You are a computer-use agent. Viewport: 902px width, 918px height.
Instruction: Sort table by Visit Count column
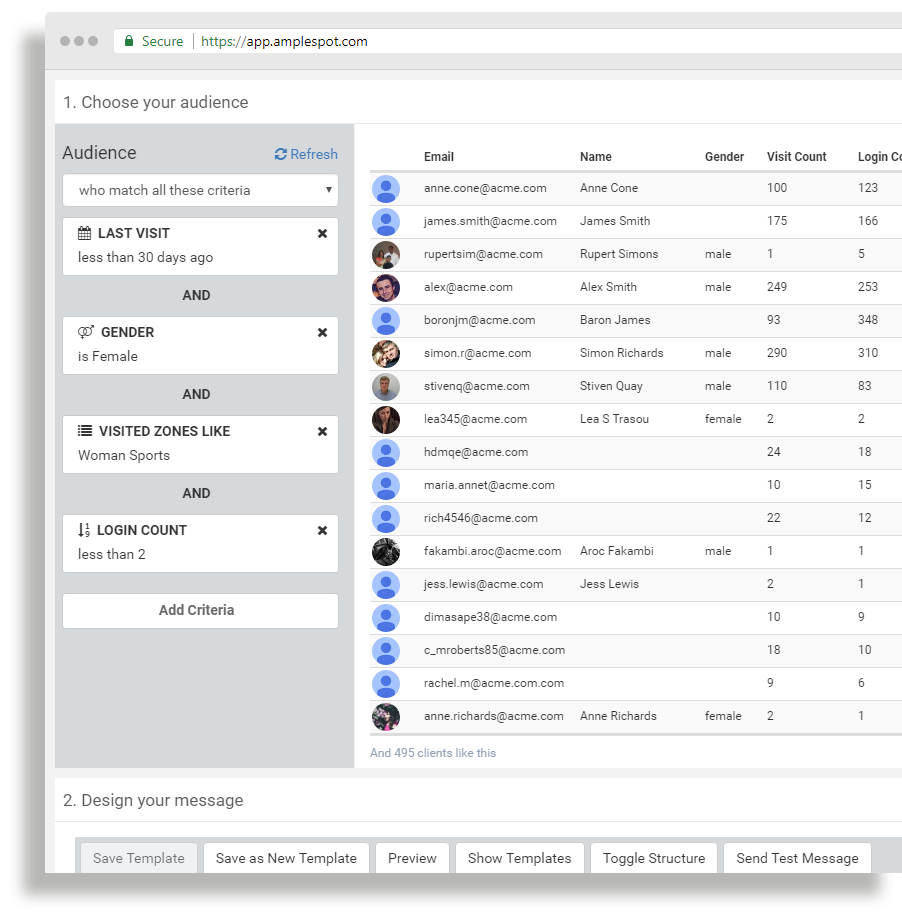pos(796,157)
